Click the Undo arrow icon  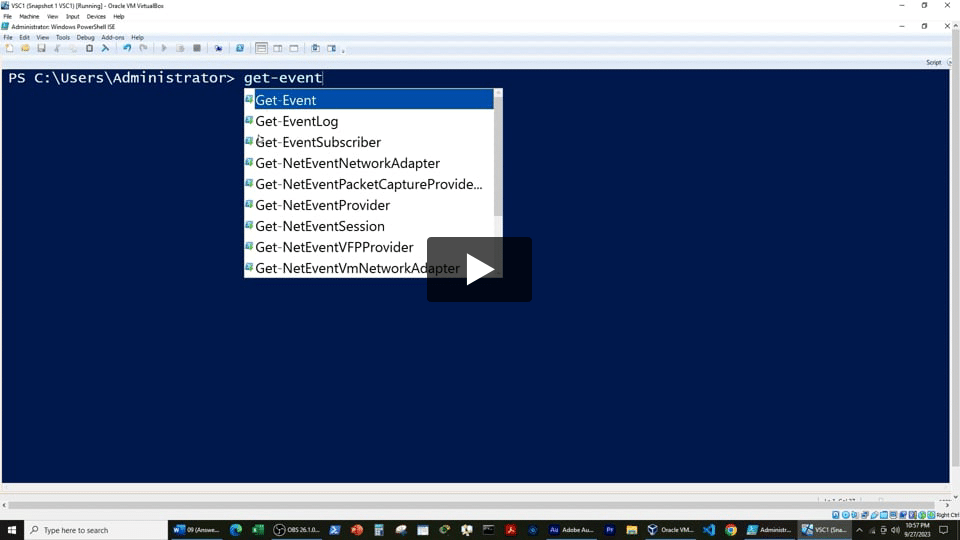coord(127,48)
